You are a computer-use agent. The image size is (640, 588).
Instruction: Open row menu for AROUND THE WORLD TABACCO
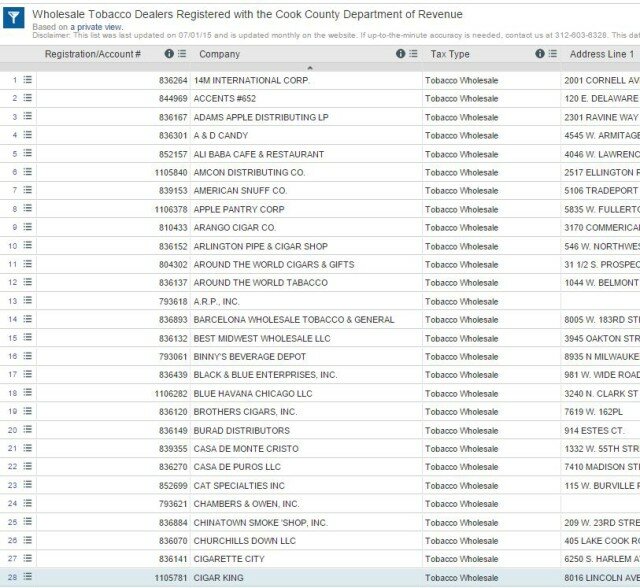point(27,282)
